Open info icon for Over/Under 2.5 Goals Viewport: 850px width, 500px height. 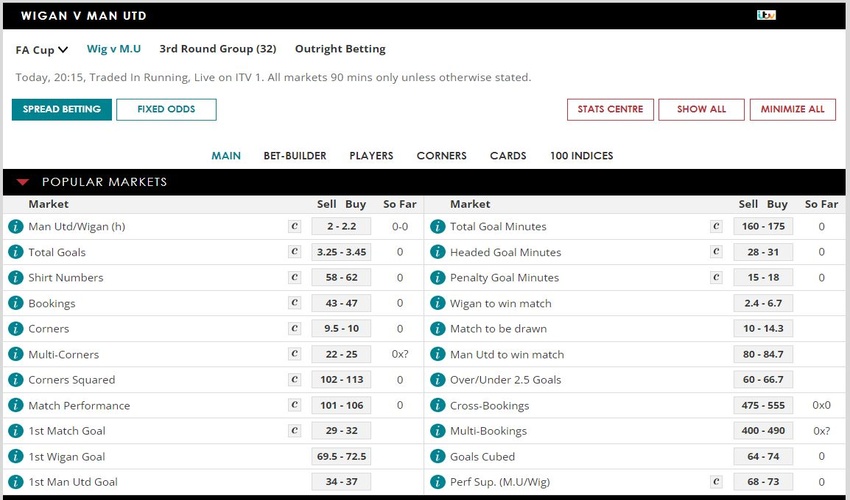click(x=437, y=380)
